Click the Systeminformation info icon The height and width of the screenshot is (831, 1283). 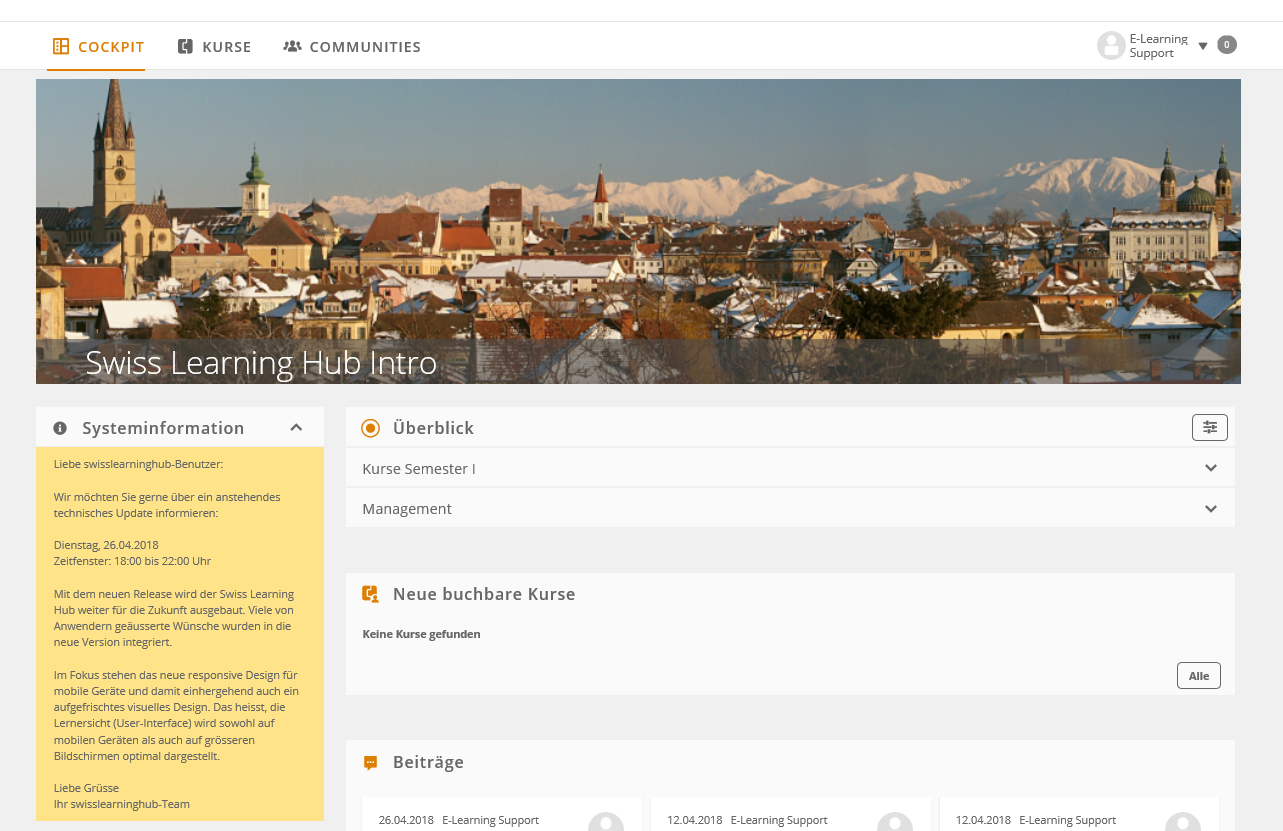pos(60,428)
